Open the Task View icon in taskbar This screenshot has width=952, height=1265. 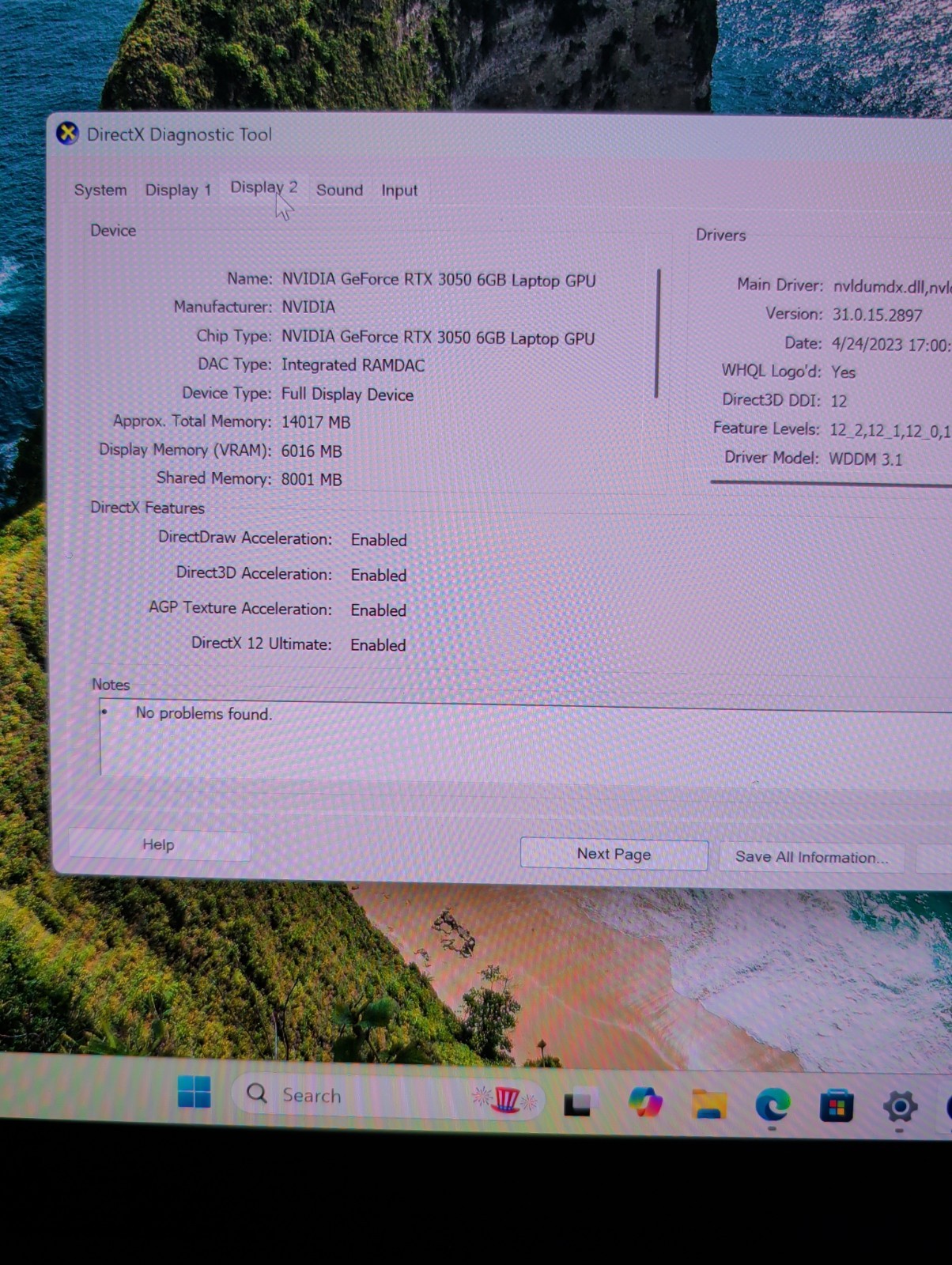point(577,1103)
